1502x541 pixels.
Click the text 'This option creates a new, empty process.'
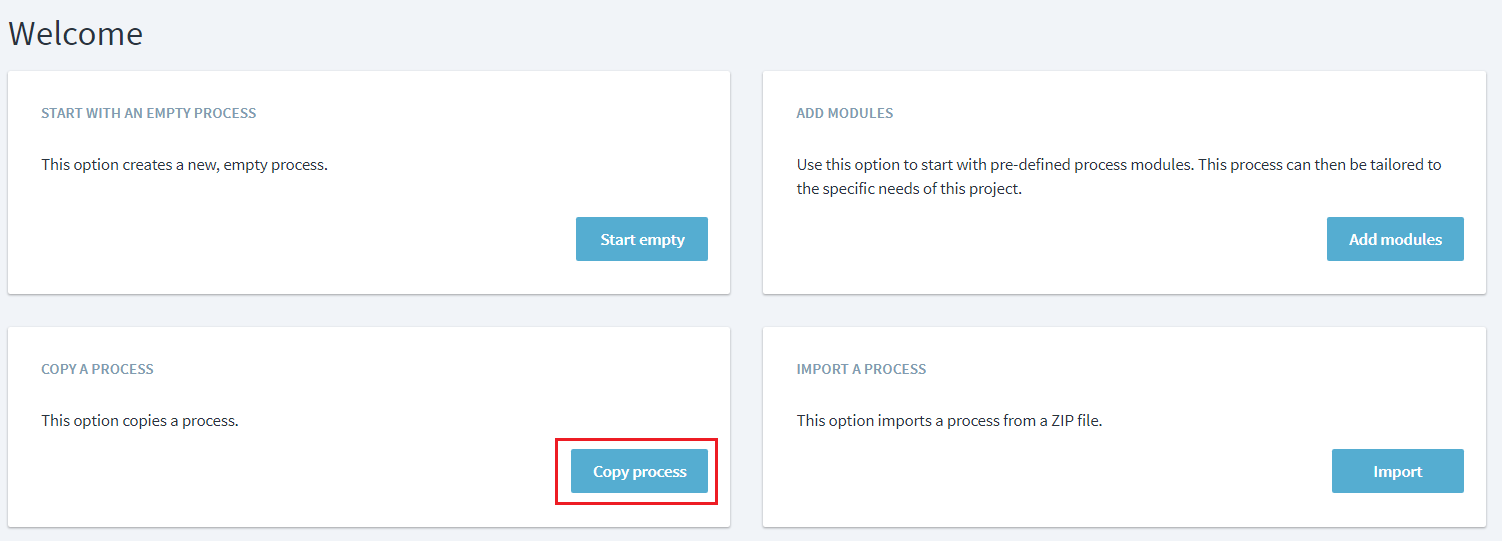coord(184,164)
